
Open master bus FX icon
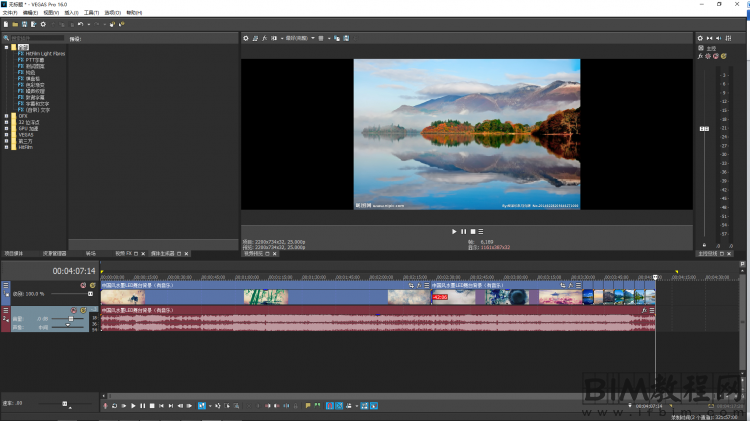700,56
